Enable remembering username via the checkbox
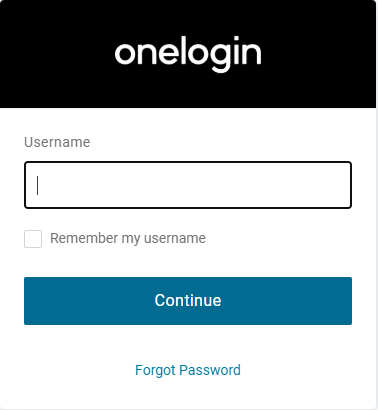The image size is (378, 410). pyautogui.click(x=33, y=239)
